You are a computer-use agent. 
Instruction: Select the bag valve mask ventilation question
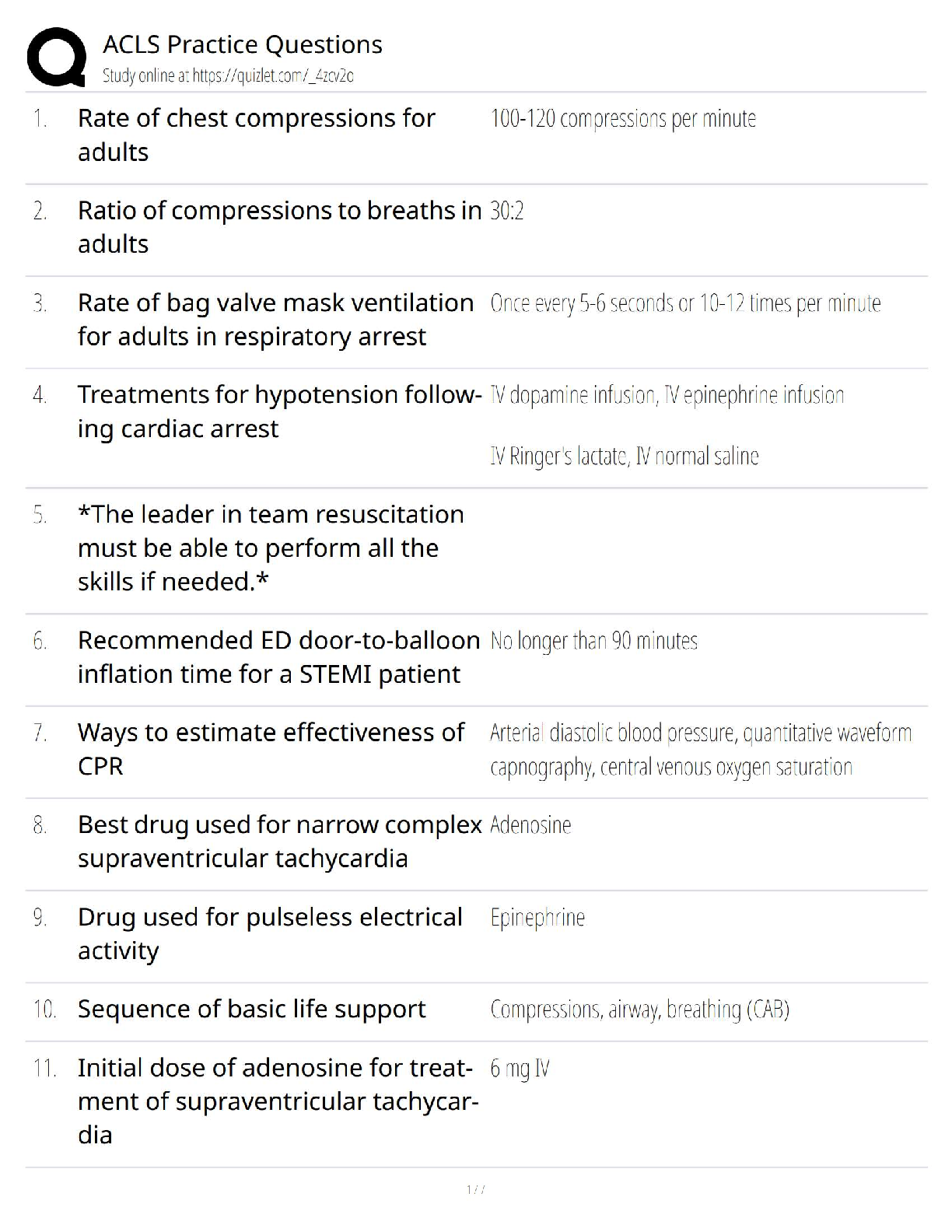coord(275,319)
